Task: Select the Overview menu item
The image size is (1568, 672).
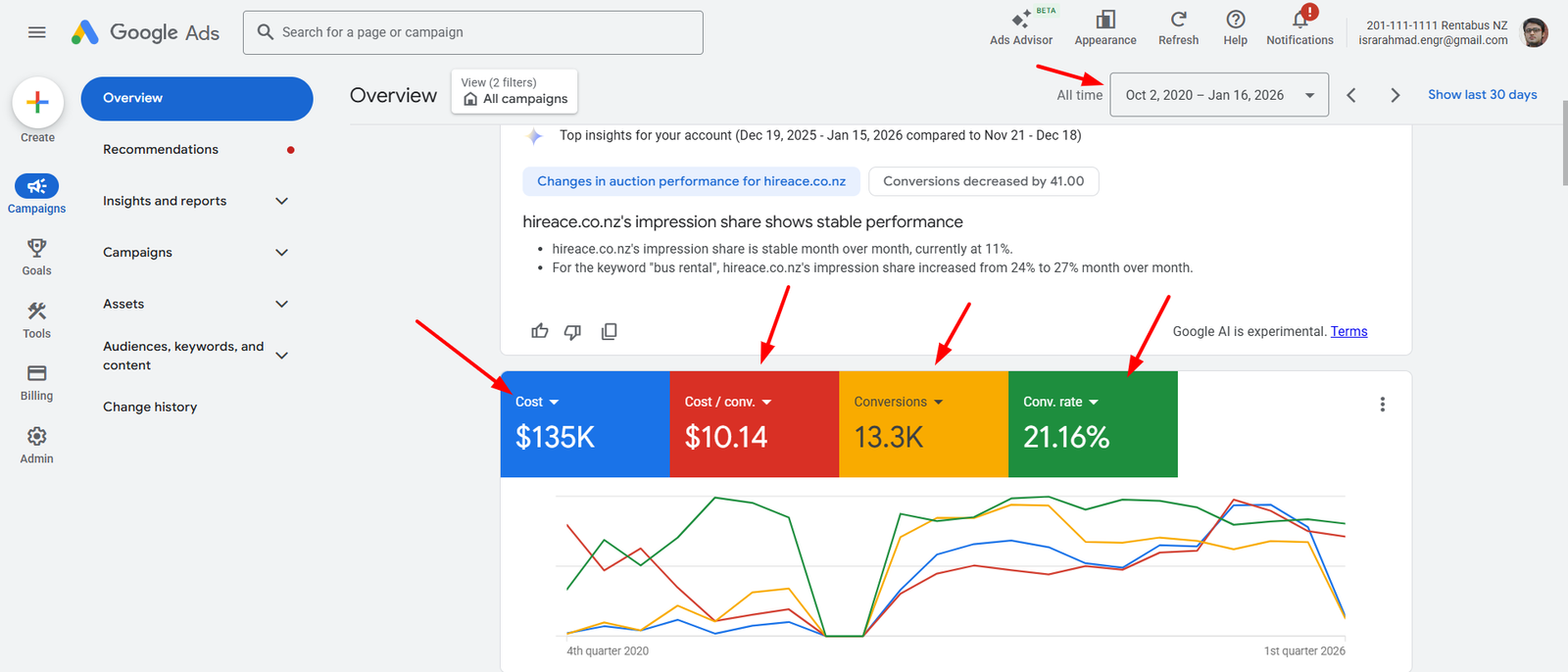Action: click(196, 98)
